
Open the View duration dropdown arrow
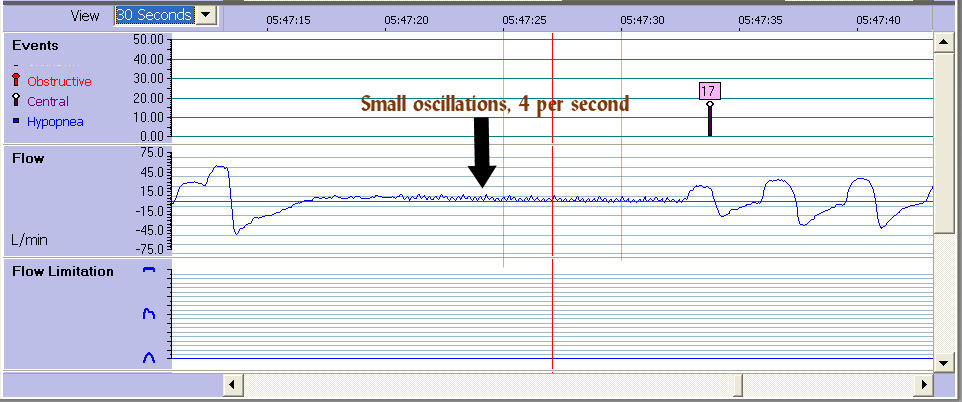206,15
